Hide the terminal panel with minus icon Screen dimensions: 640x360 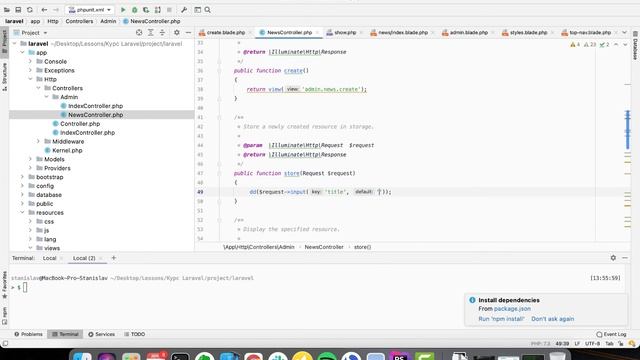click(625, 258)
